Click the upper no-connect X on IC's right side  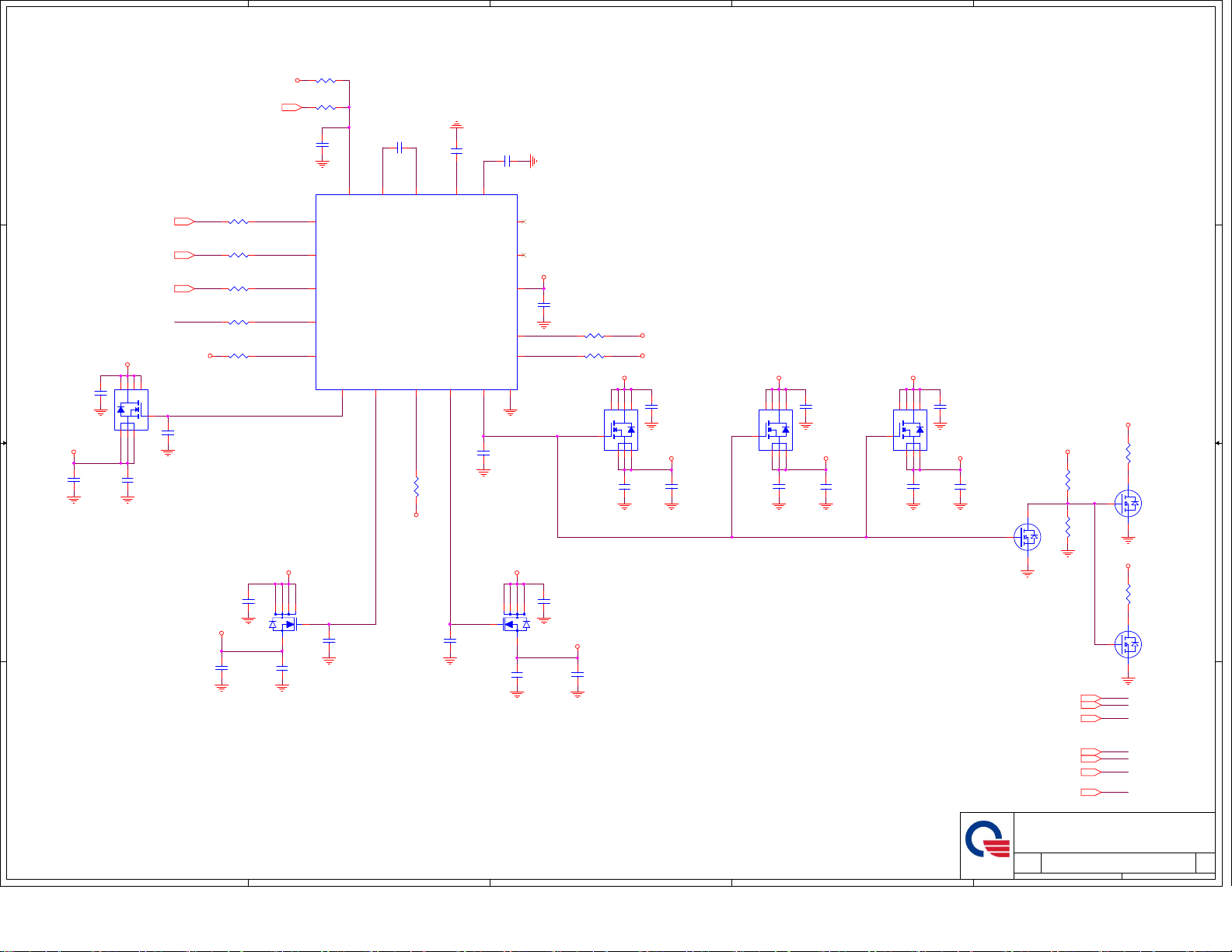[523, 222]
